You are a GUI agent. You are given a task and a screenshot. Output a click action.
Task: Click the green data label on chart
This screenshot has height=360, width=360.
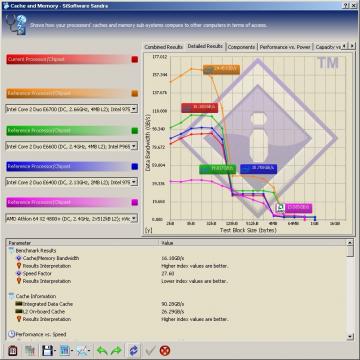(x=218, y=169)
